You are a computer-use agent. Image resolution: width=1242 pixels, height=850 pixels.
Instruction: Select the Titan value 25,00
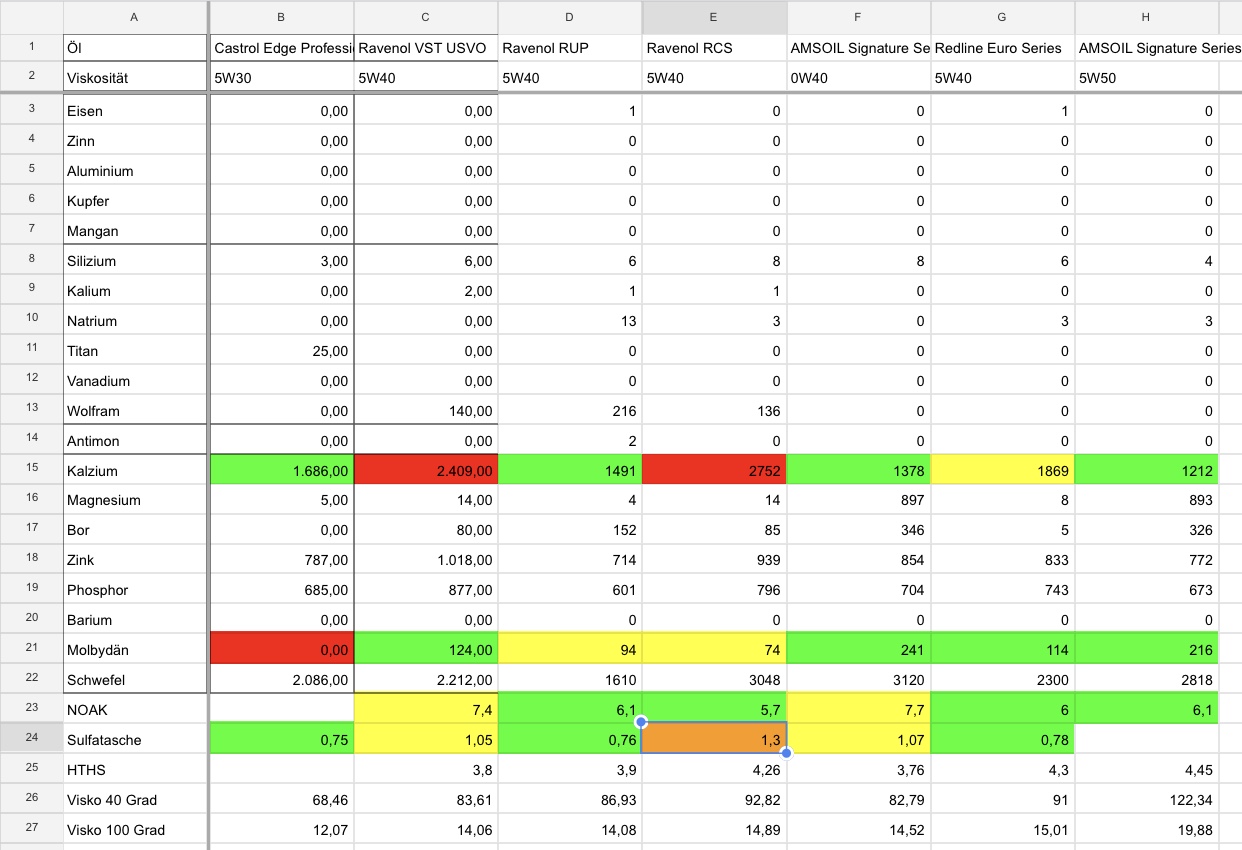tap(282, 351)
